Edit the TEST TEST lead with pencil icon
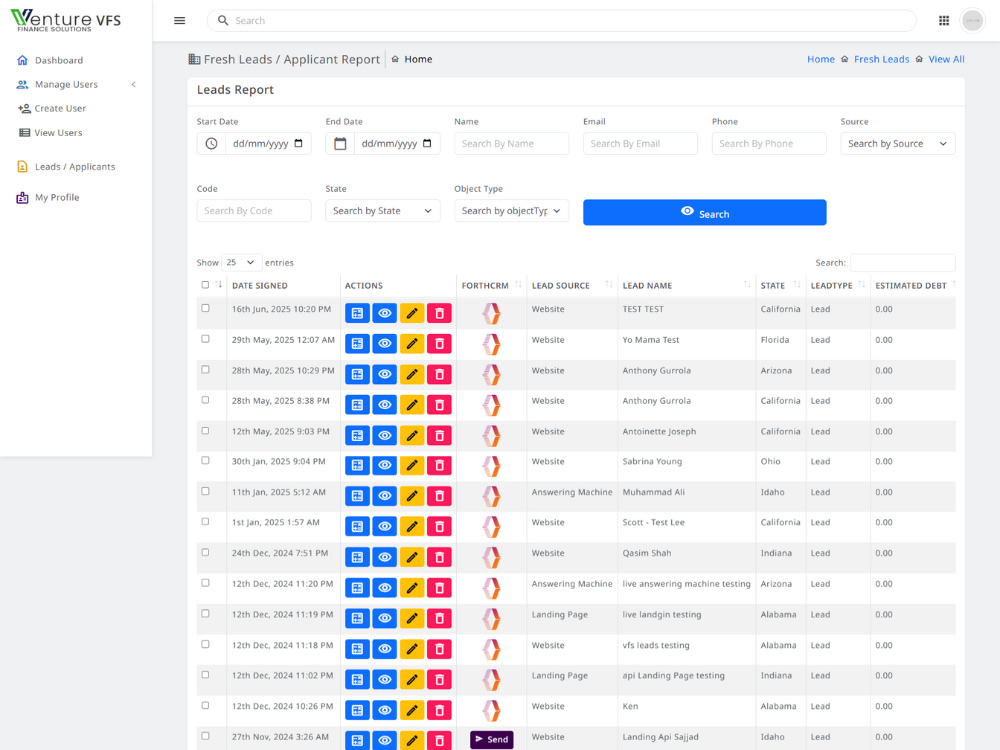 click(x=412, y=313)
